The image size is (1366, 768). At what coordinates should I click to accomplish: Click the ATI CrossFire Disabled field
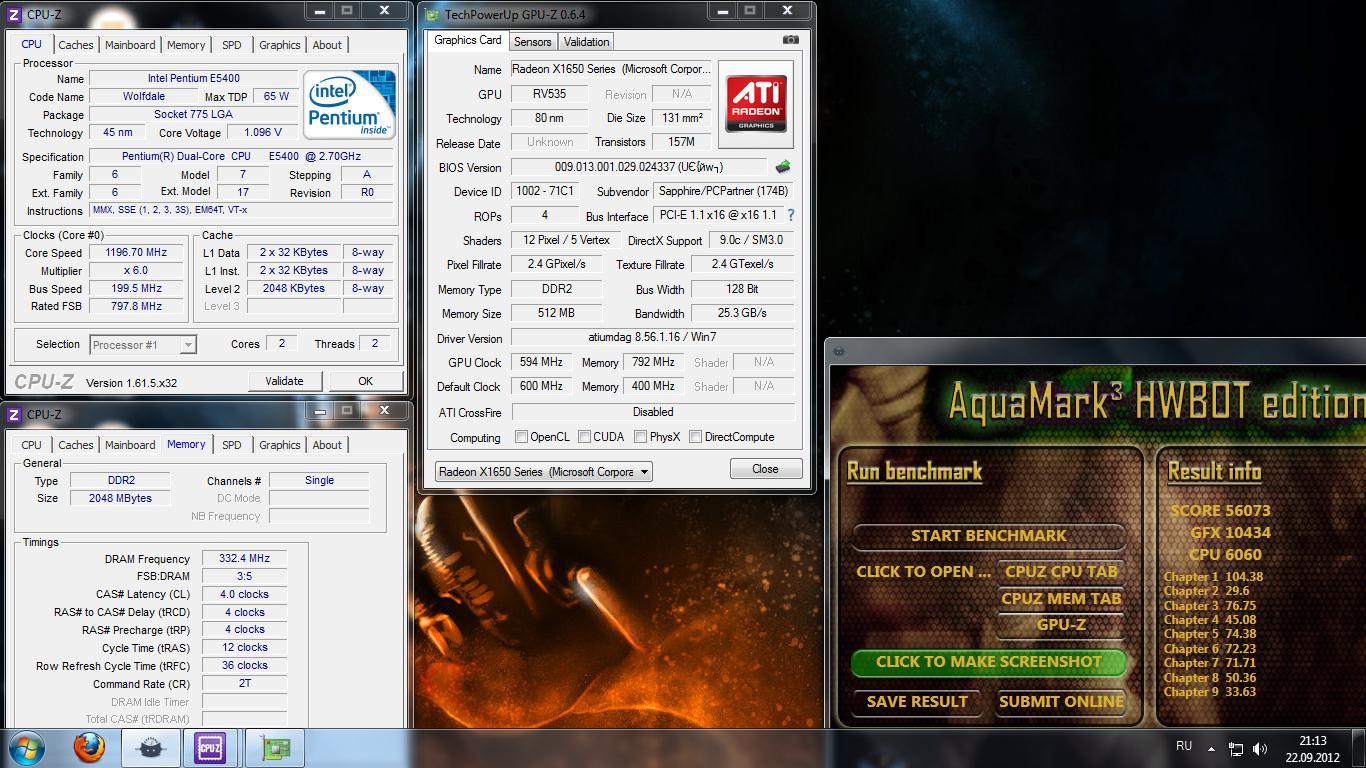(653, 412)
